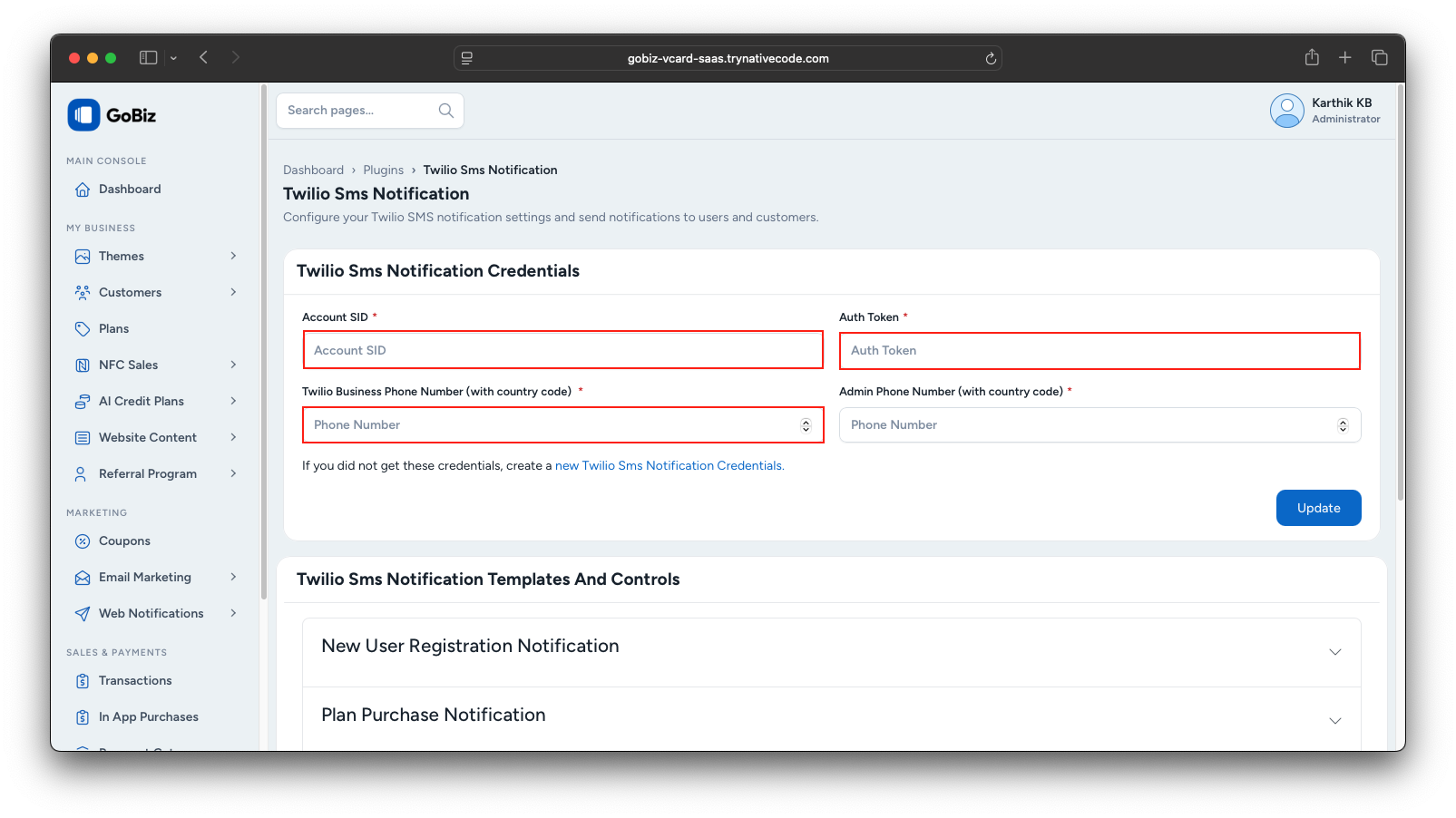Expand Plan Purchase Notification panel
Viewport: 1456px width, 818px height.
coord(831,719)
